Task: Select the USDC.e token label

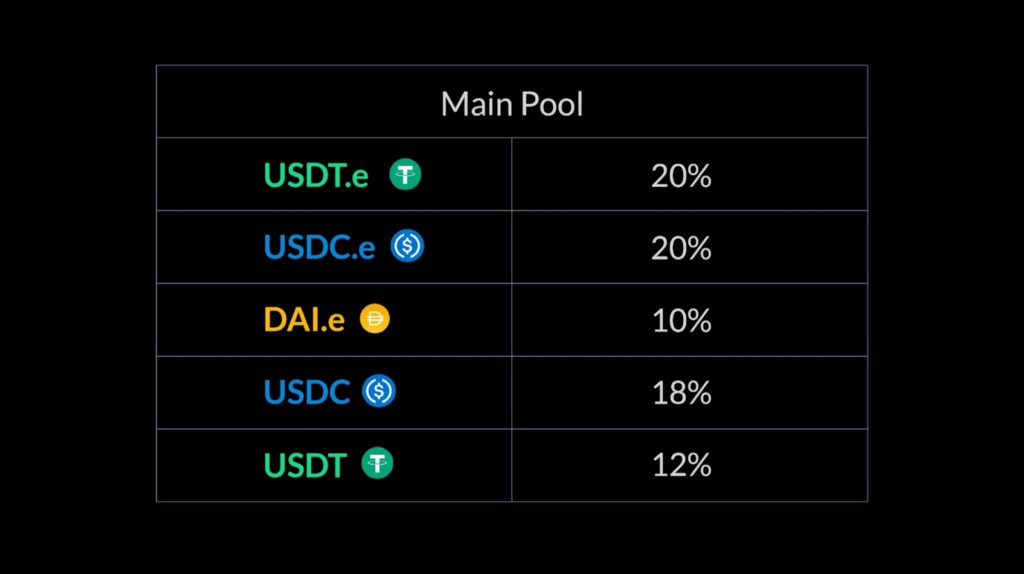Action: coord(319,247)
